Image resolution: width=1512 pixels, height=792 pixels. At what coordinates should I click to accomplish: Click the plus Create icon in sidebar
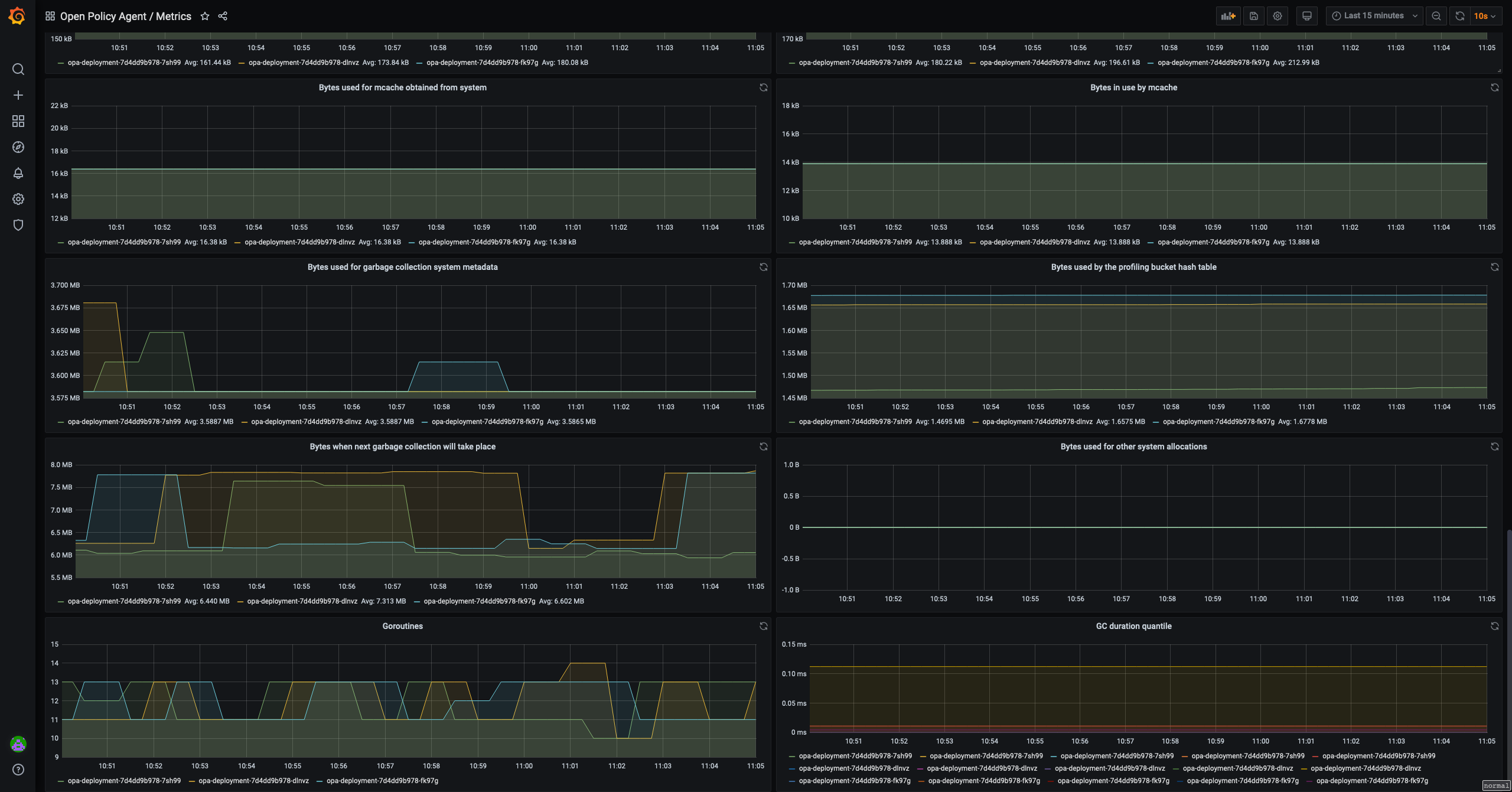(x=18, y=95)
